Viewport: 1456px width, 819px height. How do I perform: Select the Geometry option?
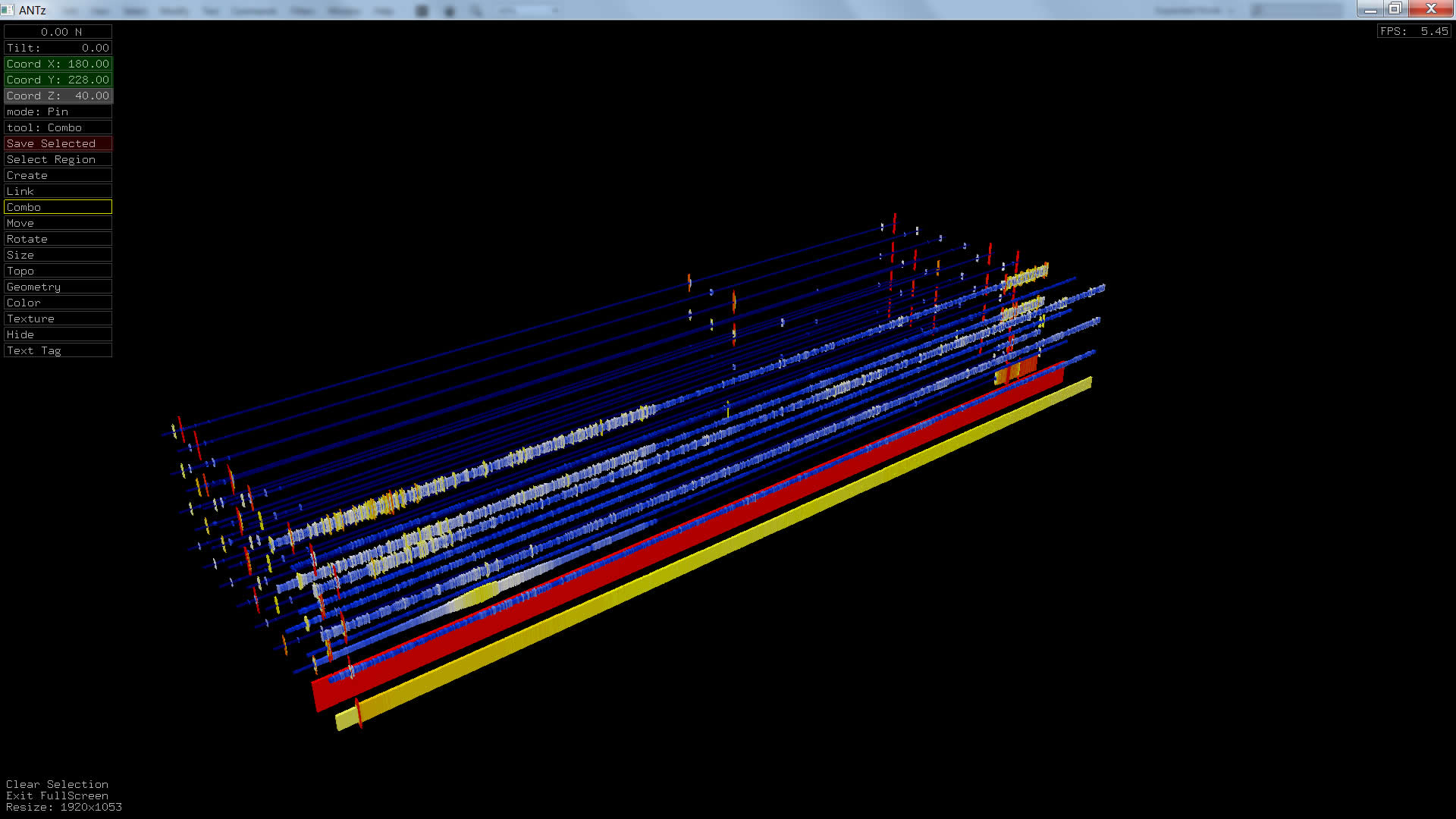[x=58, y=287]
